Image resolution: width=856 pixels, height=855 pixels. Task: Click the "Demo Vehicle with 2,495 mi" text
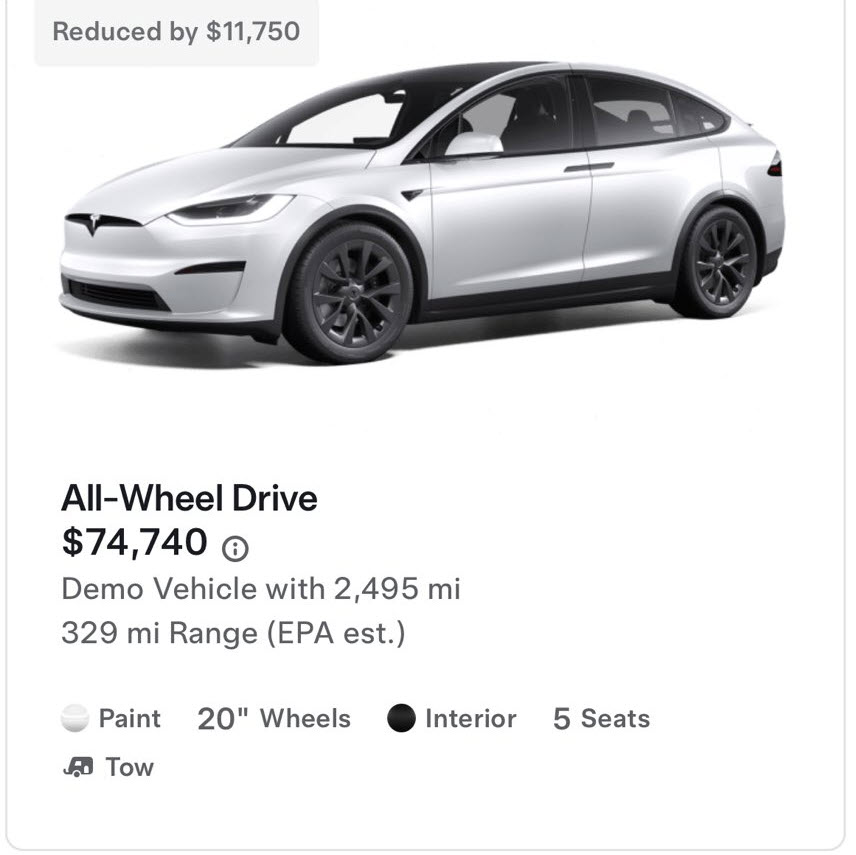point(261,588)
